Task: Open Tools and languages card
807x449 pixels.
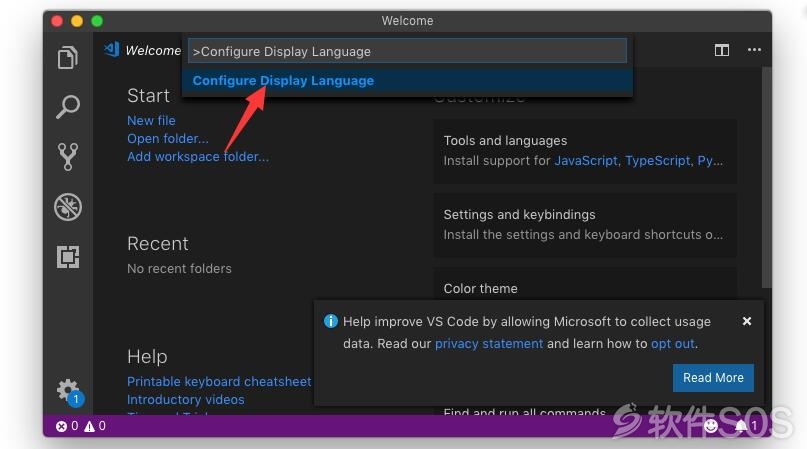Action: pyautogui.click(x=585, y=150)
